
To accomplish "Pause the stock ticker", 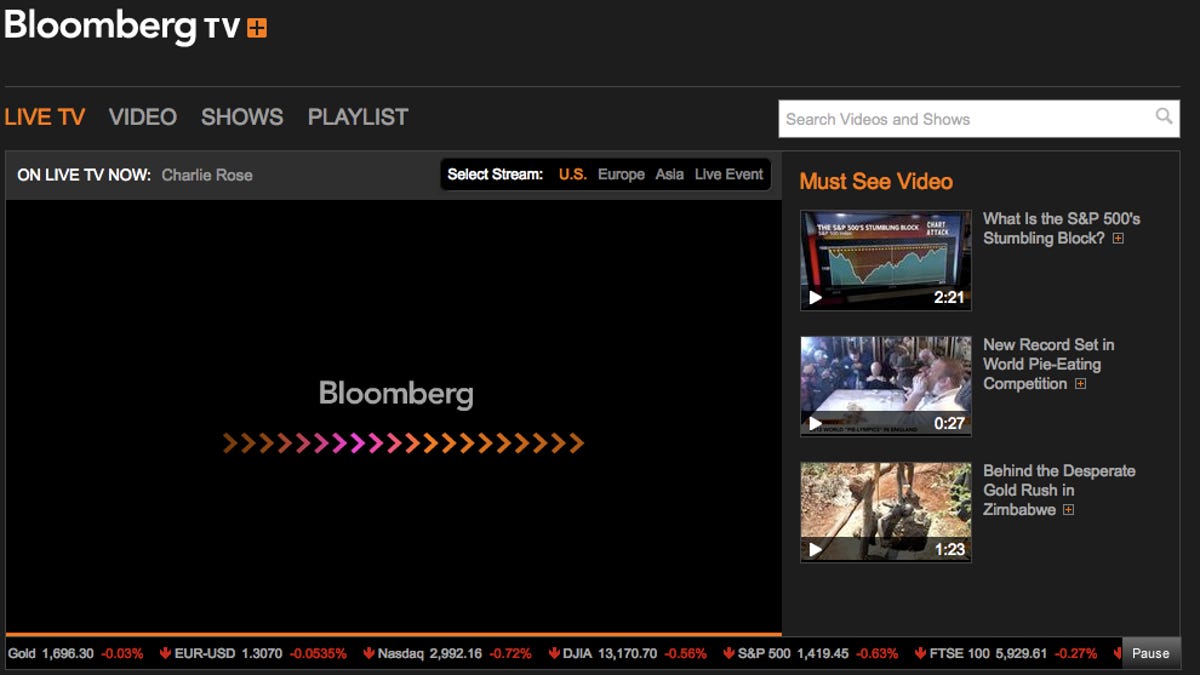I will coord(1150,653).
